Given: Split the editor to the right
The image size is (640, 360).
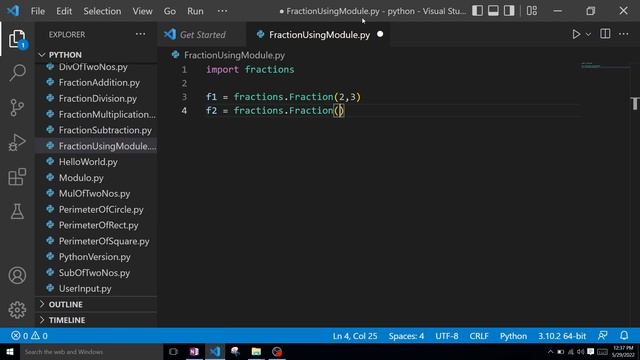Looking at the screenshot, I should 605,34.
